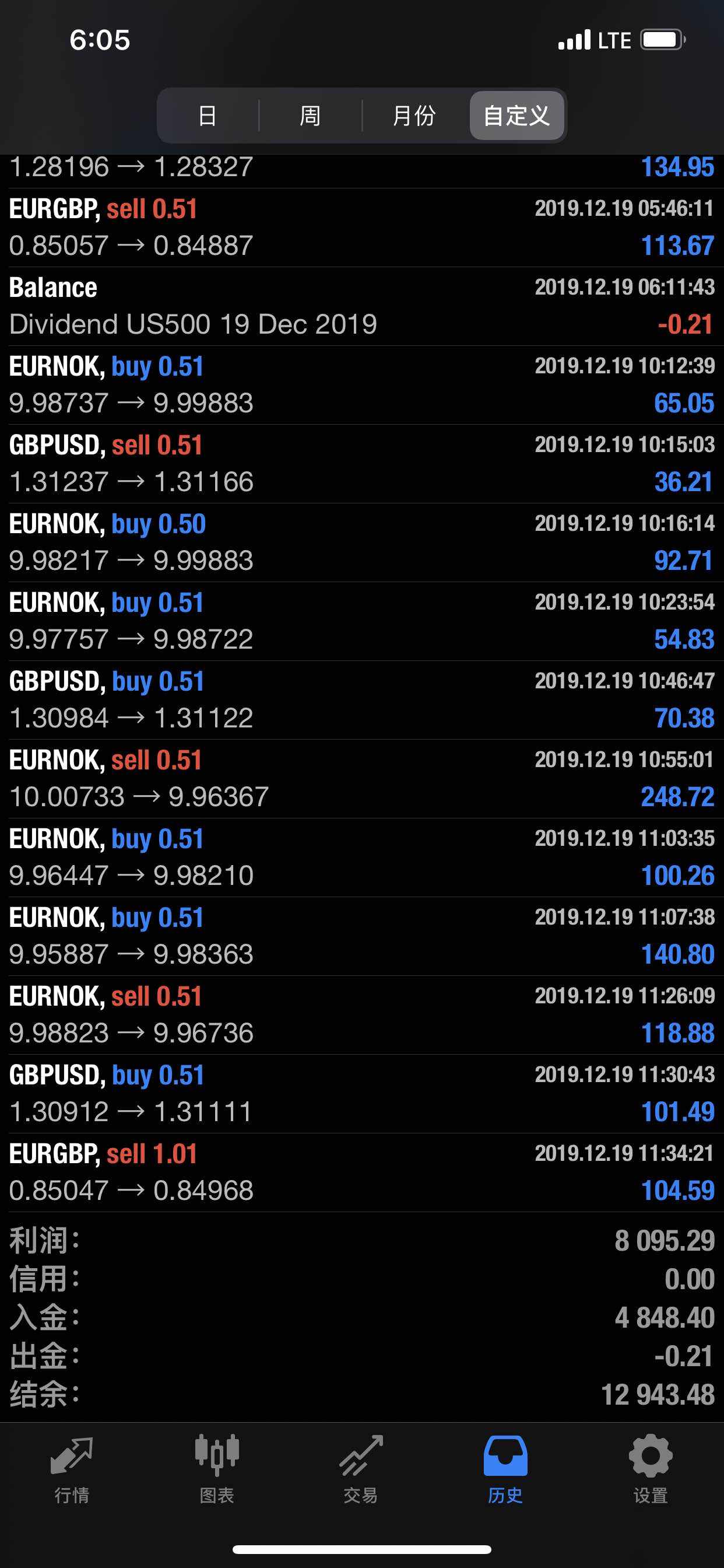Tap the 结余 balance total 12 943.48
This screenshot has height=1568, width=724.
(x=657, y=1395)
